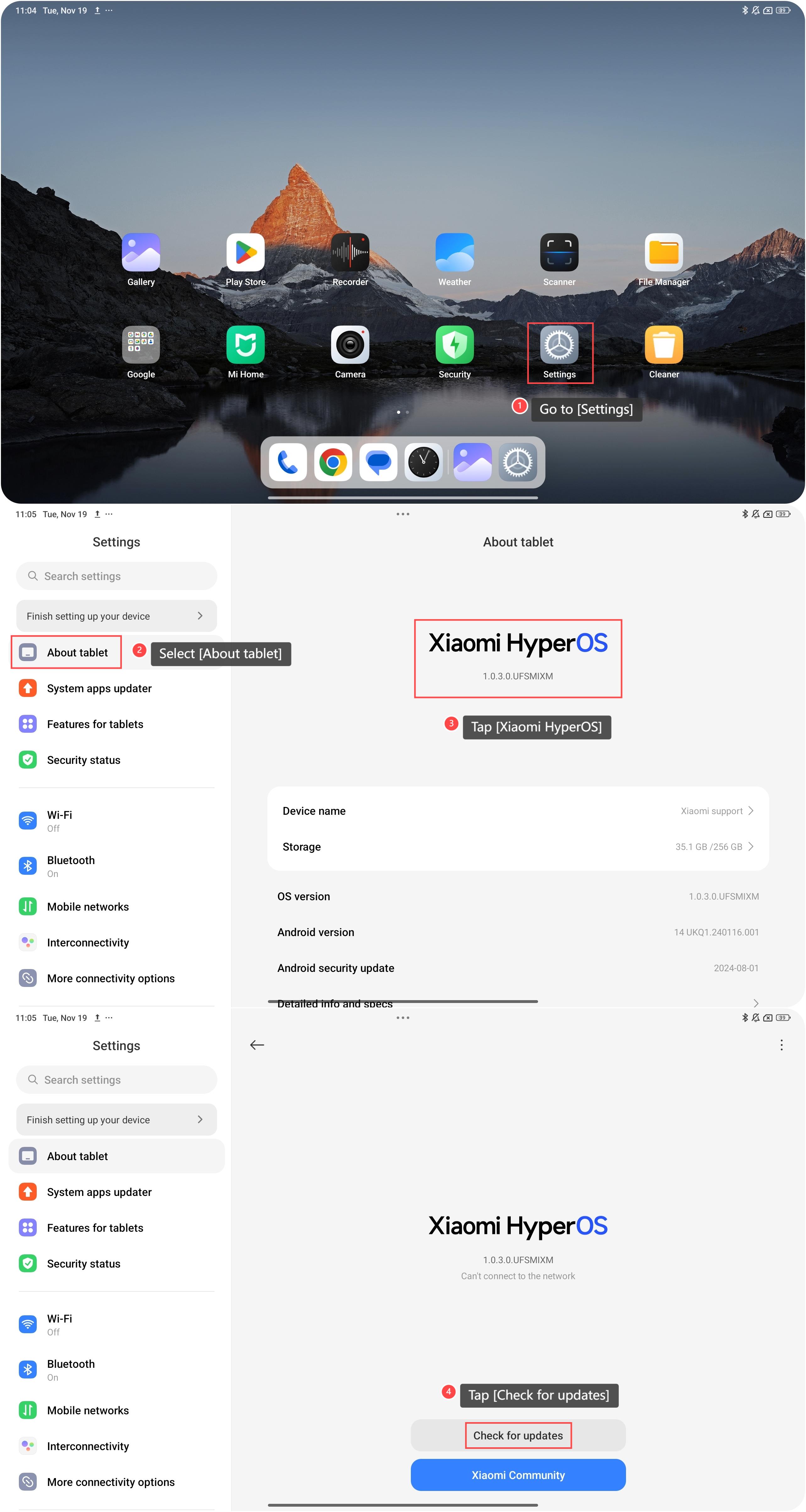Expand Device name Xiaomi support chevron
Screen dimensions: 806x1512
click(x=750, y=811)
